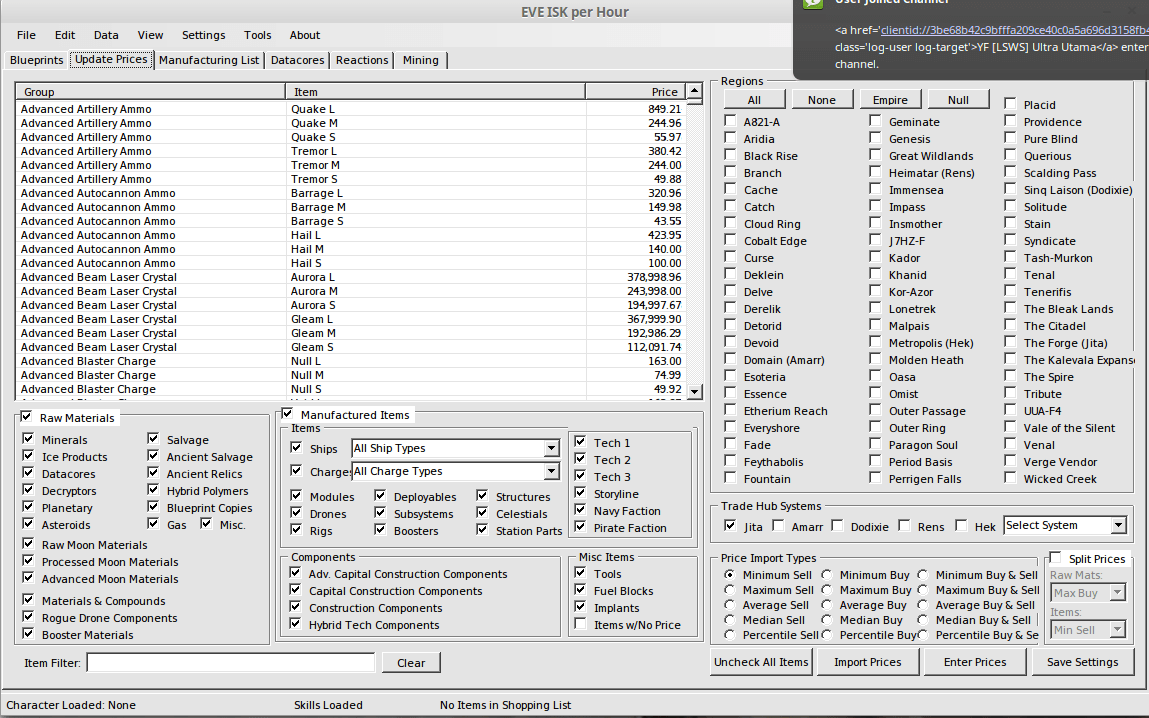Click inside the Item Filter field
The height and width of the screenshot is (718, 1149).
click(x=230, y=662)
